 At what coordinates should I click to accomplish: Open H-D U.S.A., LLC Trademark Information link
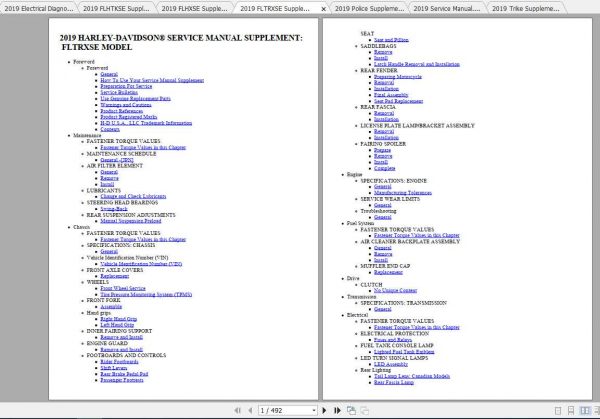146,123
